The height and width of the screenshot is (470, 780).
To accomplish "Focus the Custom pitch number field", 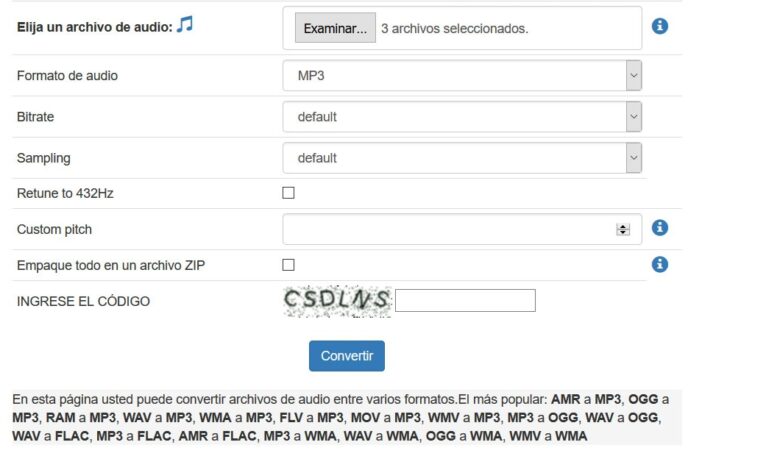I will tap(450, 229).
